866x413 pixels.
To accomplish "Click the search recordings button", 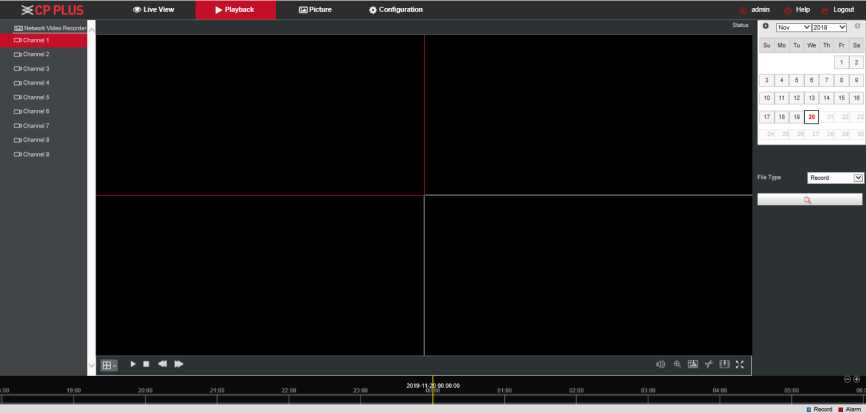I will click(x=809, y=199).
